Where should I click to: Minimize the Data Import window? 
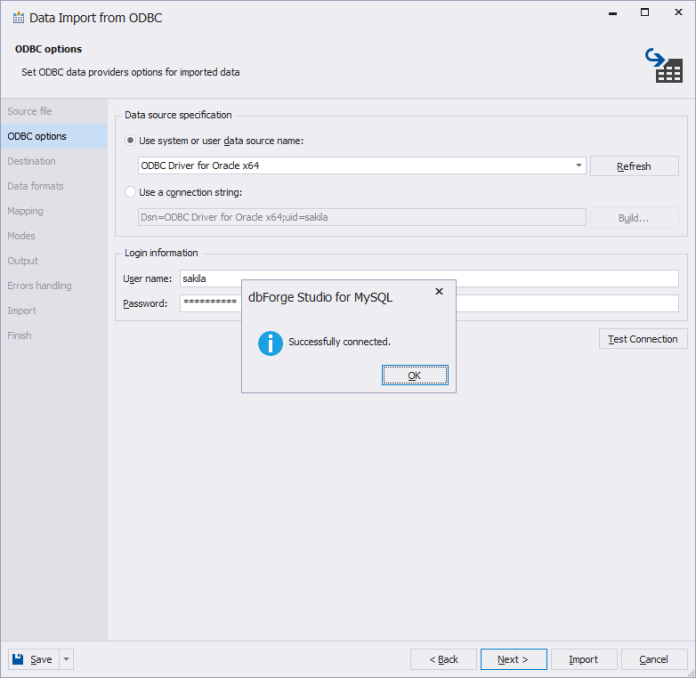coord(613,13)
